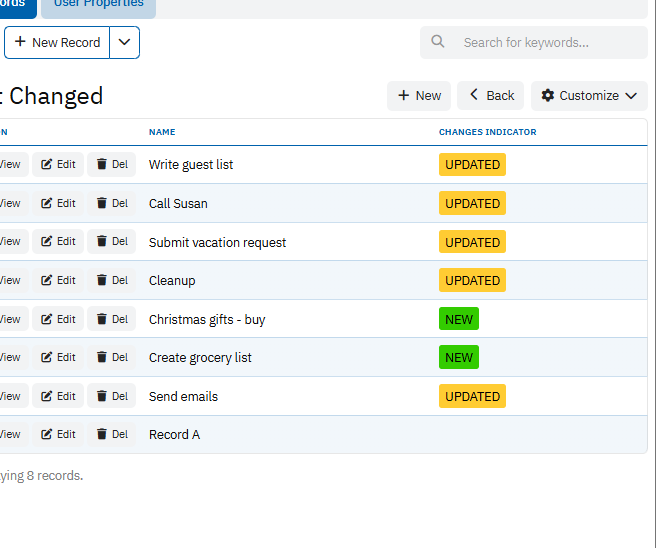Image resolution: width=656 pixels, height=548 pixels.
Task: Delete the Cleanup record
Action: [112, 281]
